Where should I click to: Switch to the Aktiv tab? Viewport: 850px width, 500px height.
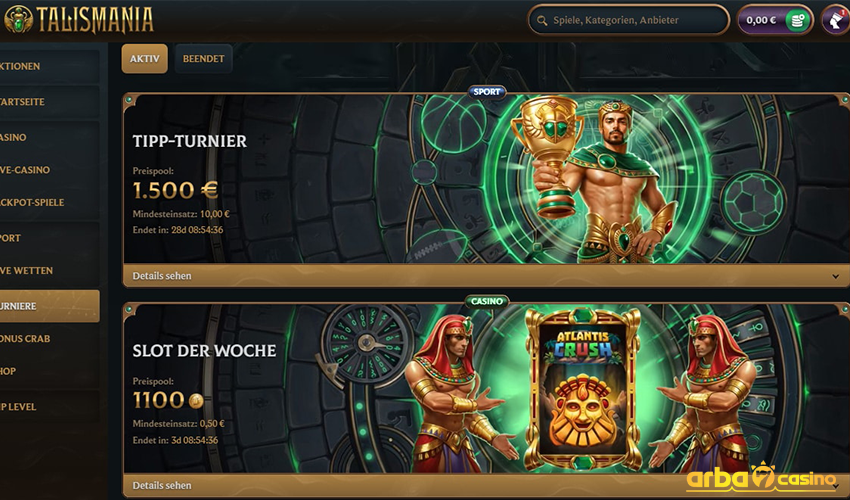145,59
